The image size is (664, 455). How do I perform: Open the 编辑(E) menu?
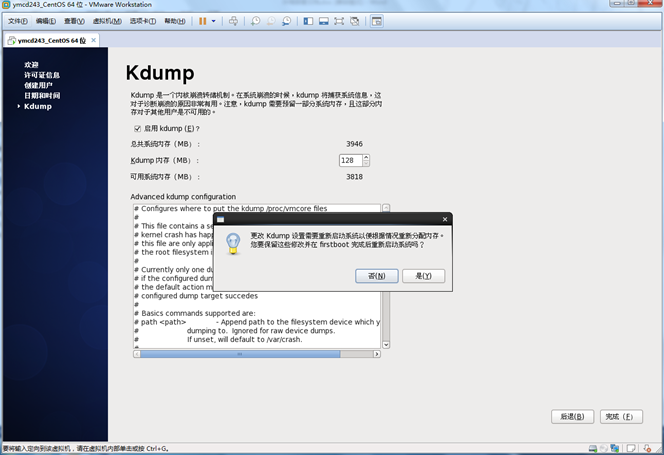[45, 21]
